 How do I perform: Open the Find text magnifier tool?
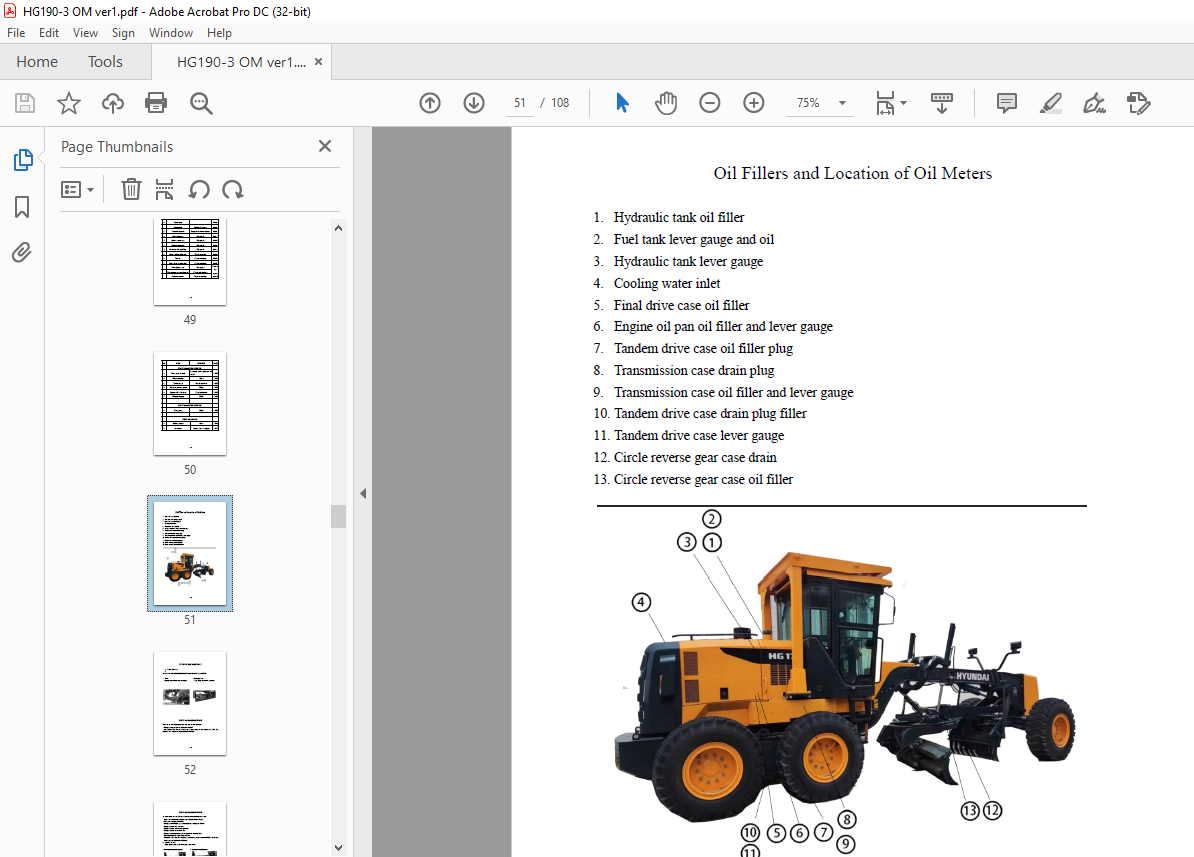pyautogui.click(x=201, y=103)
